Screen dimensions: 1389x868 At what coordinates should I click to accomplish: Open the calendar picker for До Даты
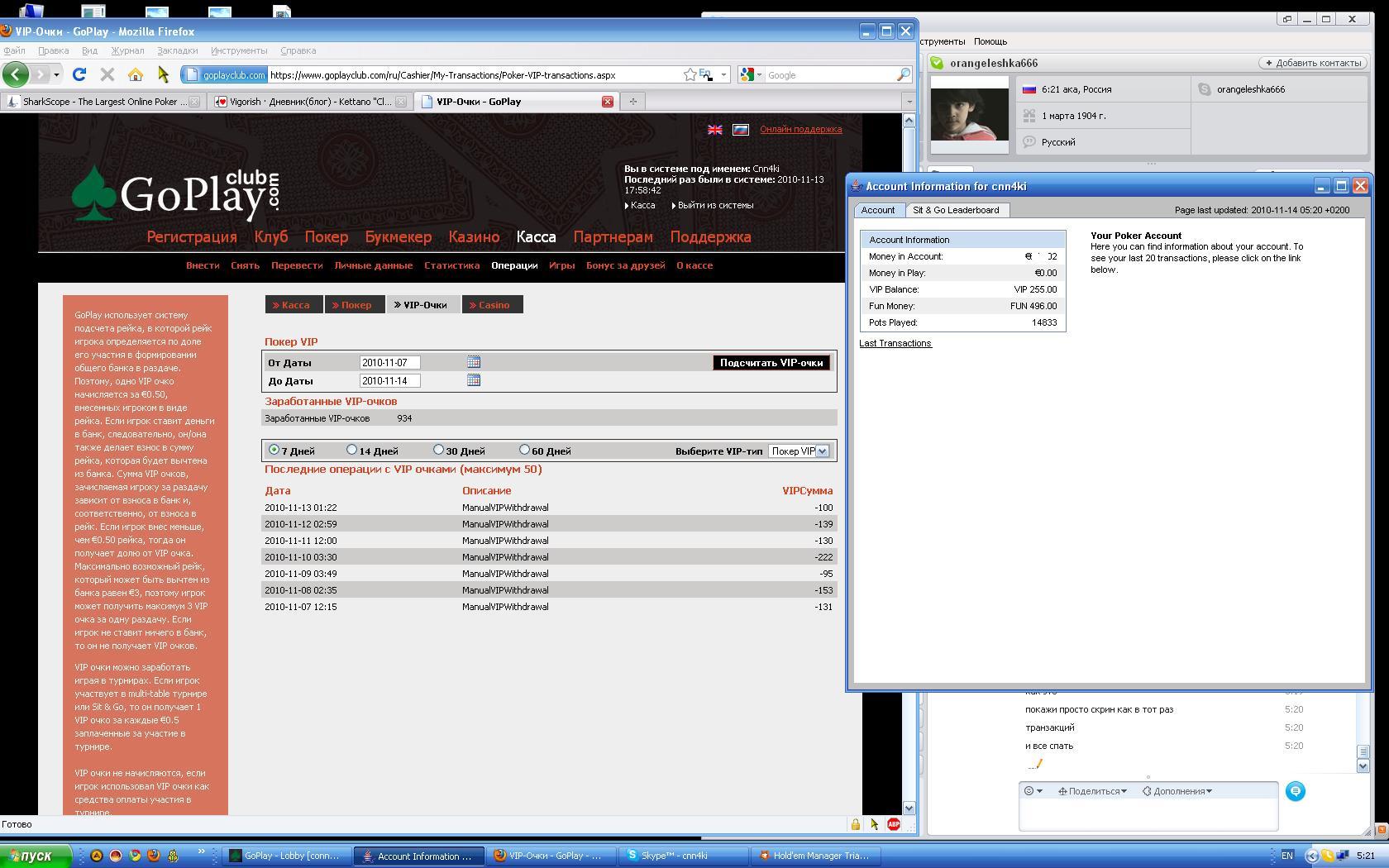tap(474, 380)
